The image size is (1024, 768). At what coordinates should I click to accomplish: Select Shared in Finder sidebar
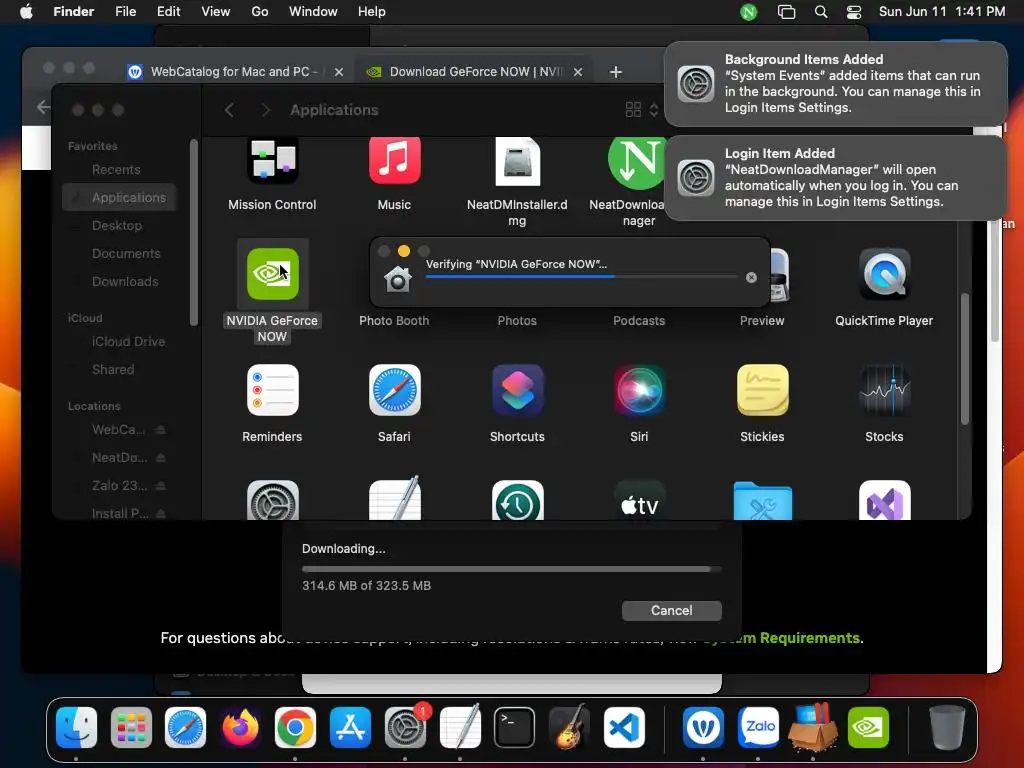pyautogui.click(x=119, y=370)
